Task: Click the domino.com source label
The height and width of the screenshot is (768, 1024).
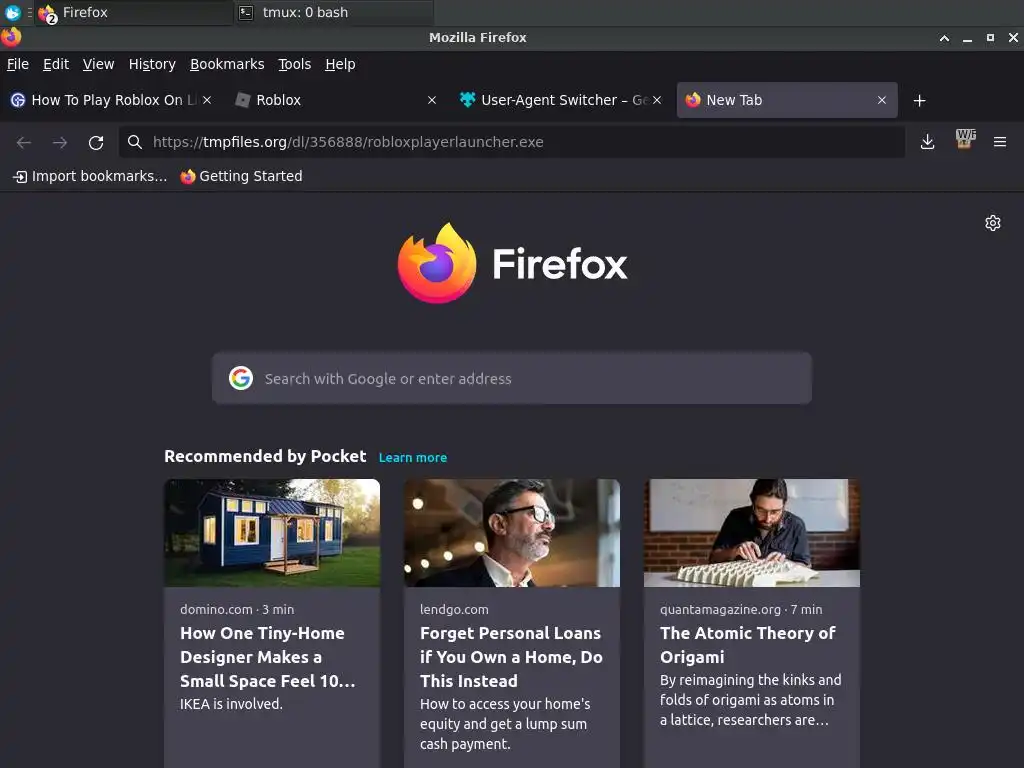Action: (x=216, y=609)
